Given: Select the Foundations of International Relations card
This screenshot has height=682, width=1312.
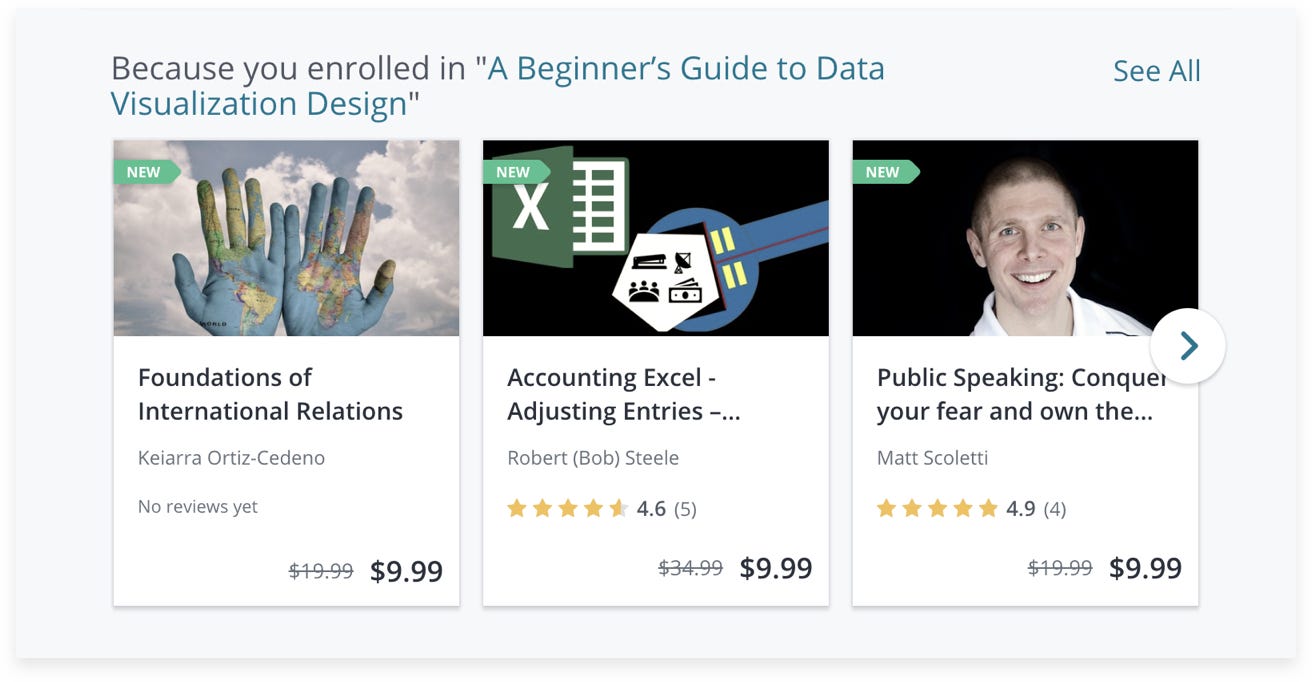Looking at the screenshot, I should pos(286,370).
